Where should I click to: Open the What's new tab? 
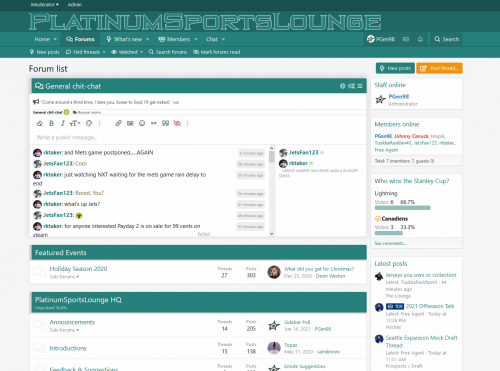[124, 39]
